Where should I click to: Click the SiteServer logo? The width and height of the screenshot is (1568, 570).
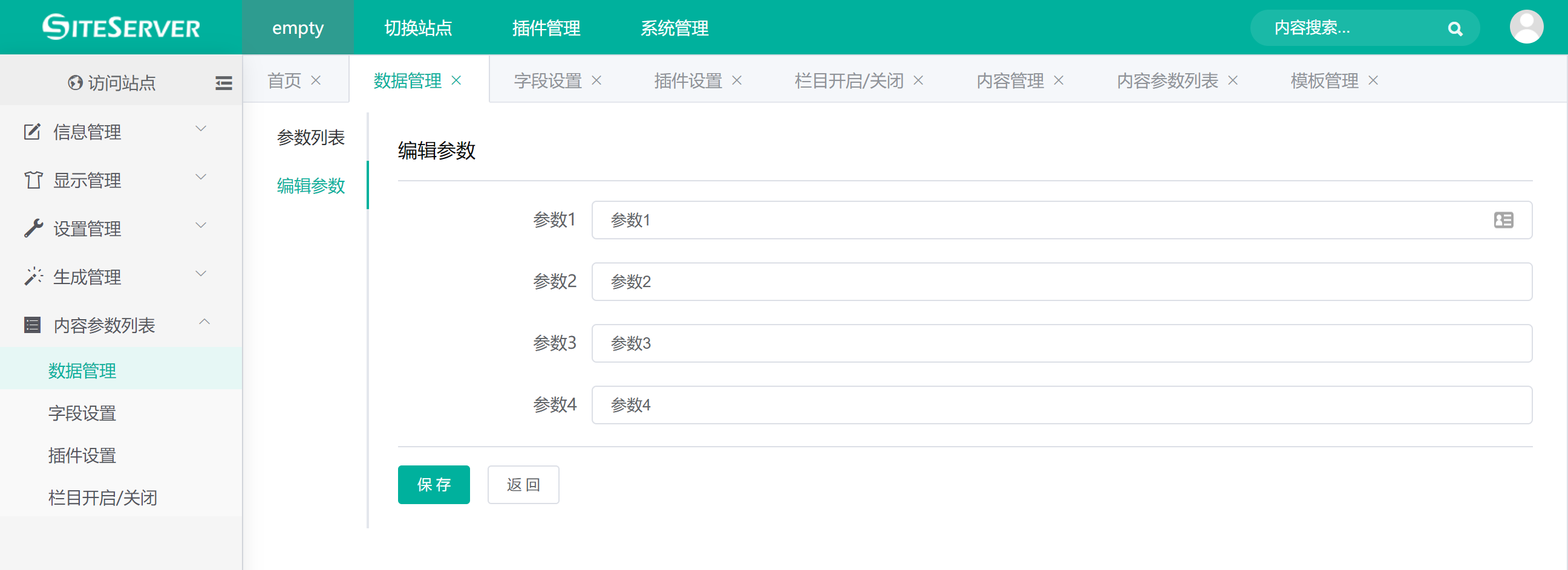tap(121, 27)
